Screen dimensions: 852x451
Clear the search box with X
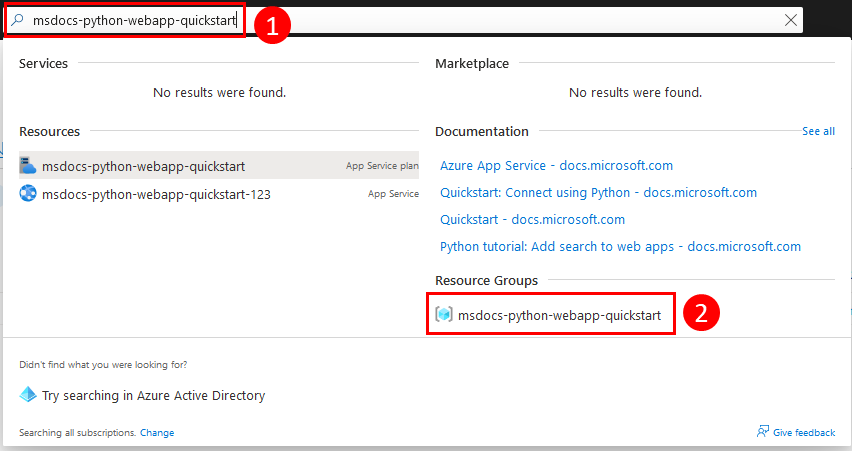point(791,20)
